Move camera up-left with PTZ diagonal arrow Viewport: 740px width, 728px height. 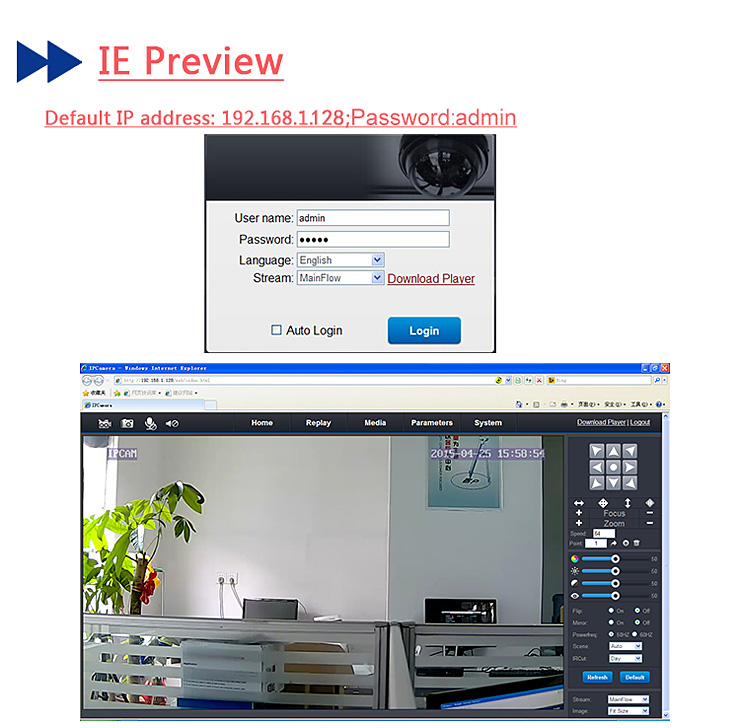click(597, 451)
